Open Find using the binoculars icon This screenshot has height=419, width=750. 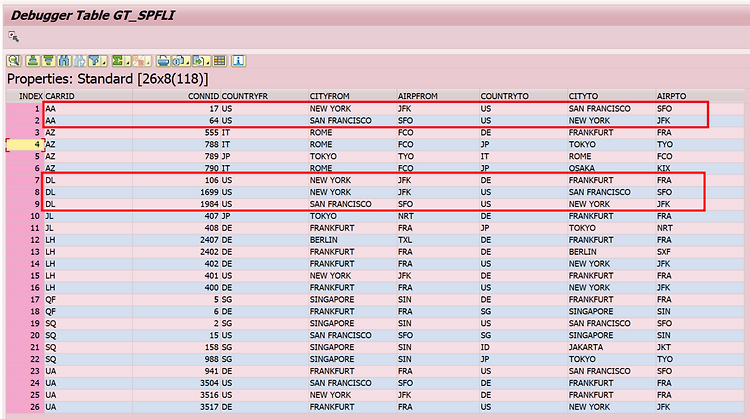coord(64,61)
